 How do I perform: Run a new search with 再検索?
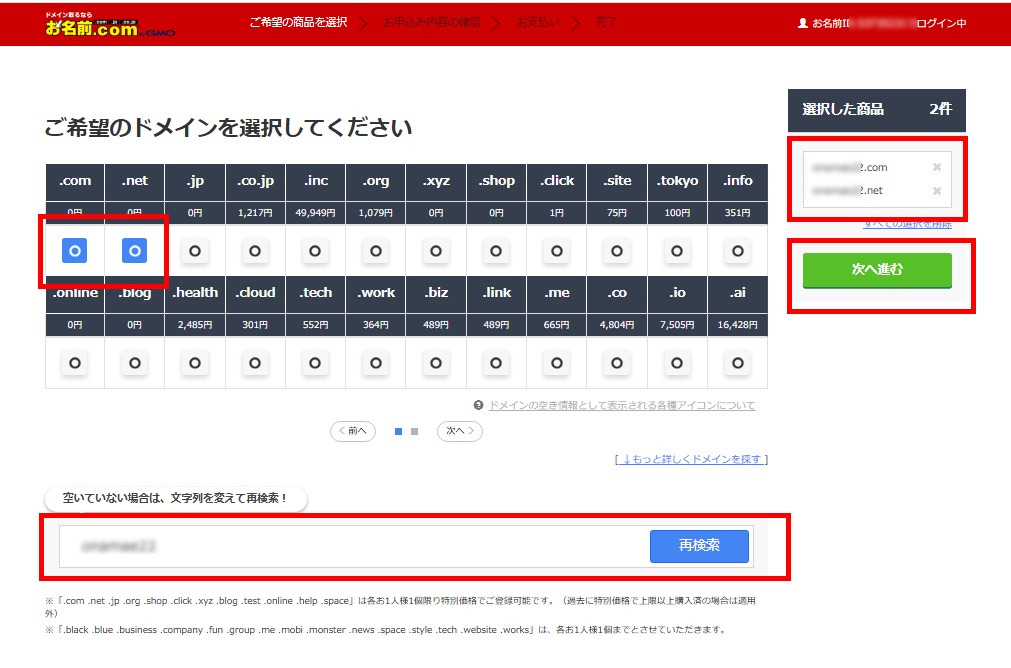[698, 546]
